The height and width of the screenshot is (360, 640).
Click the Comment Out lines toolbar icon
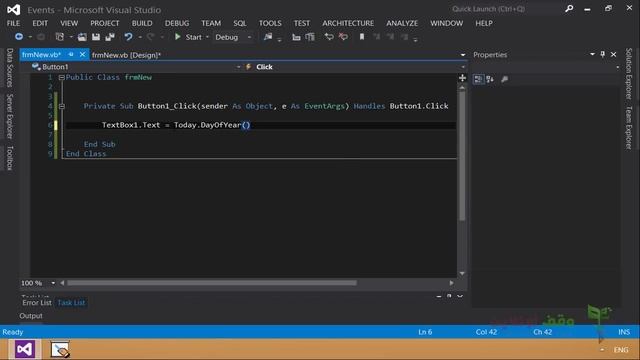[329, 37]
